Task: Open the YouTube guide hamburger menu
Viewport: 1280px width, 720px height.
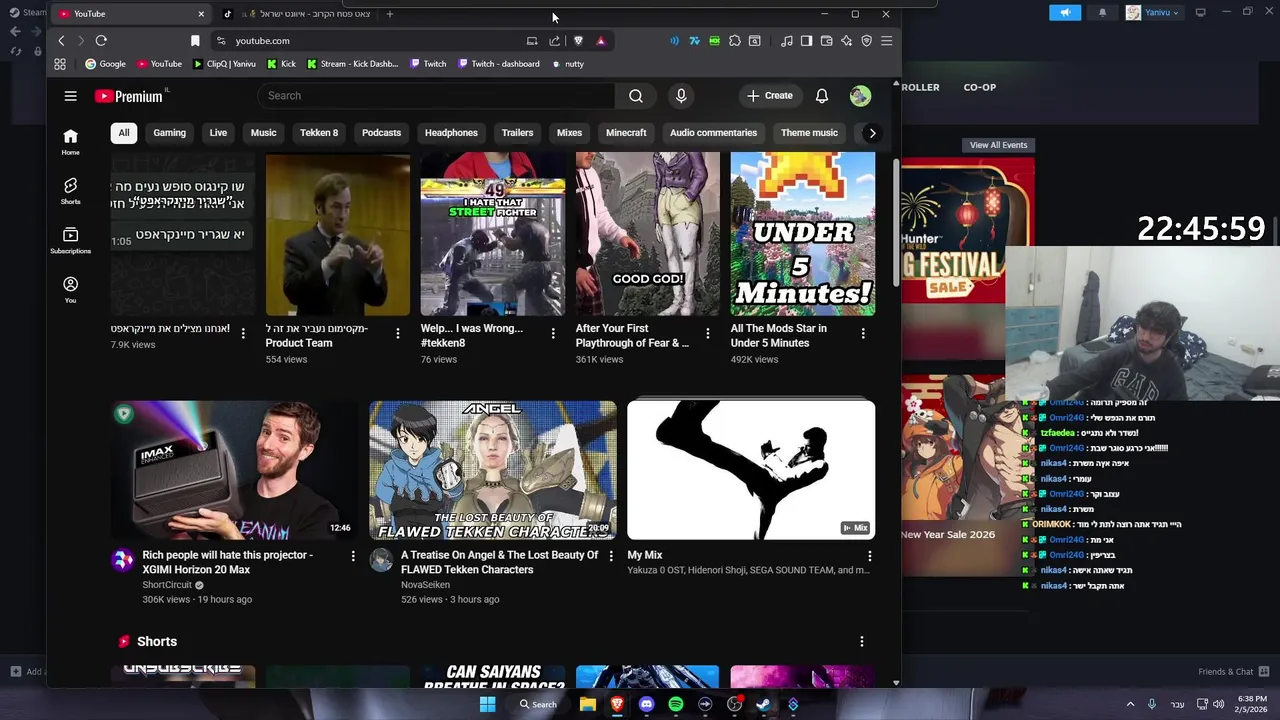Action: pos(70,96)
